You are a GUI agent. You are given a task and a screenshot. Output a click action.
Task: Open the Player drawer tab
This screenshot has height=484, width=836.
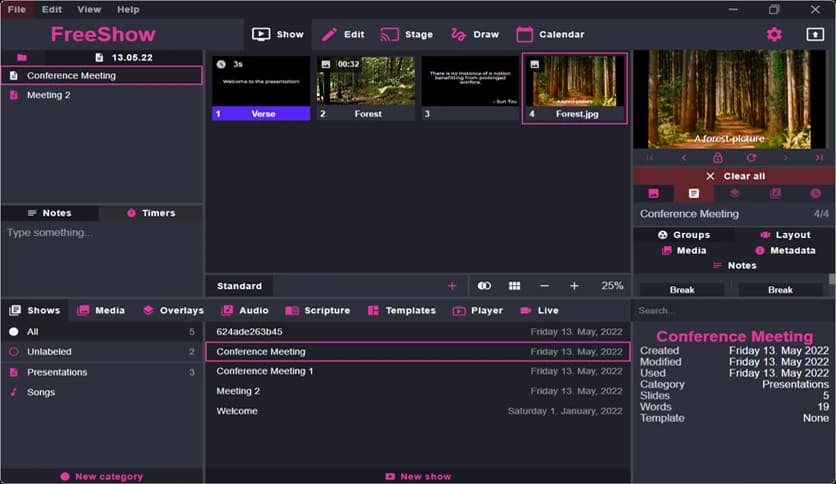coord(478,311)
